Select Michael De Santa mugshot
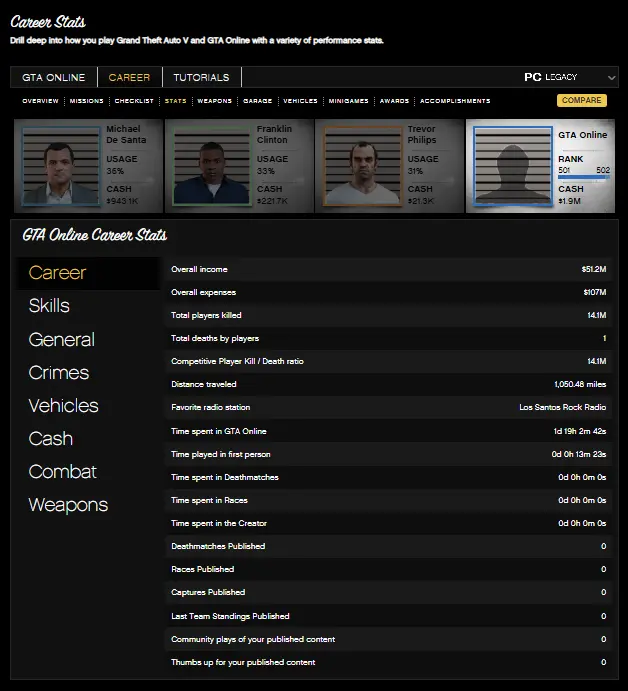The width and height of the screenshot is (628, 691). click(x=61, y=166)
